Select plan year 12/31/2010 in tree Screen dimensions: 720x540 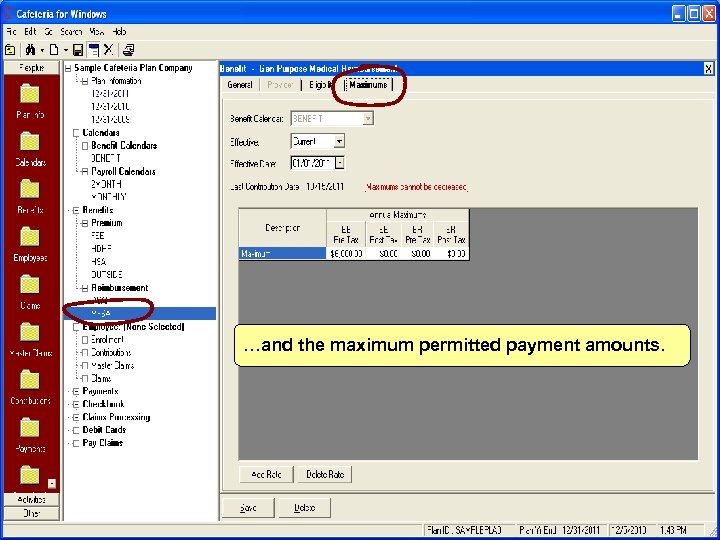(x=110, y=107)
